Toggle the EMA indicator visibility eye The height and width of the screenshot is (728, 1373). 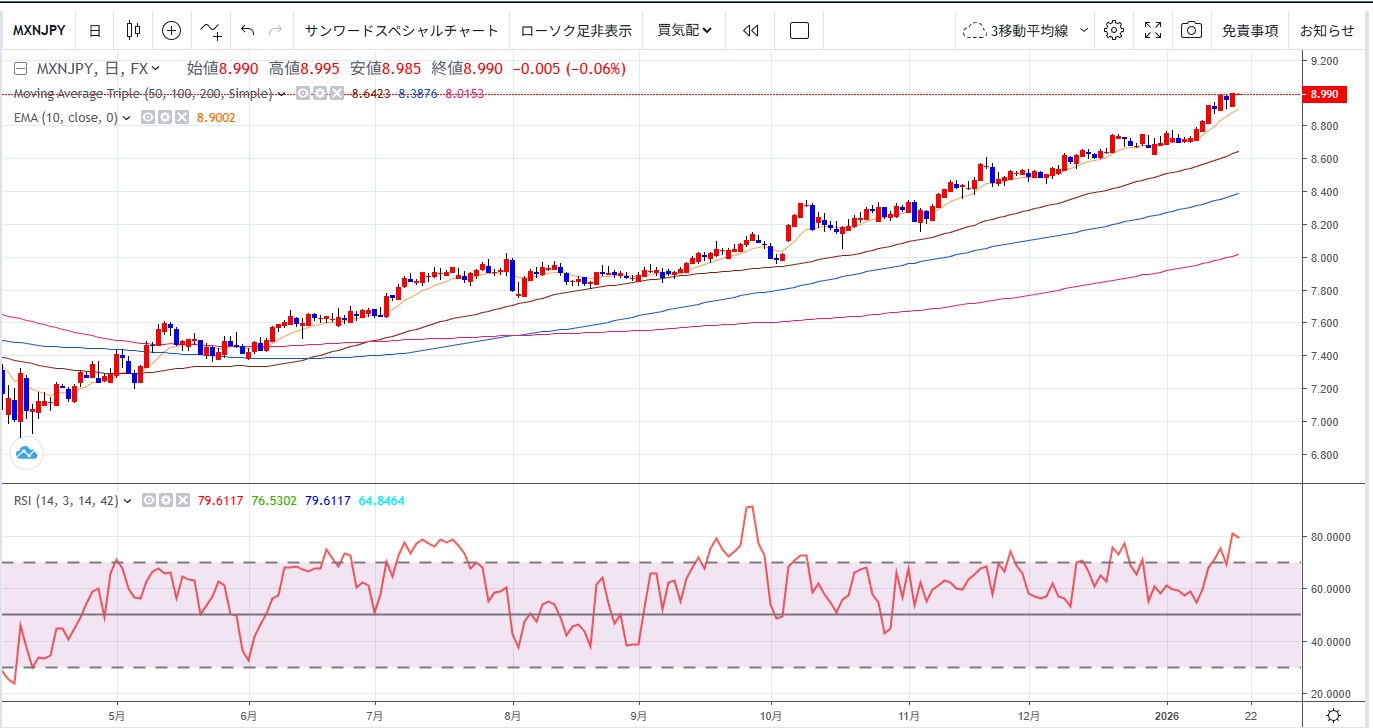pos(147,118)
